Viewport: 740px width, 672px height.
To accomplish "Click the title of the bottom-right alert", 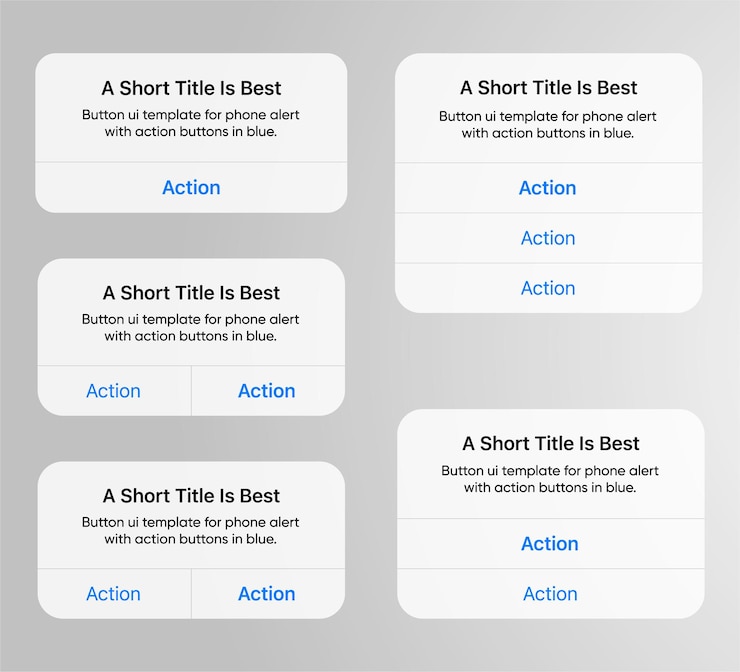I will pos(551,443).
